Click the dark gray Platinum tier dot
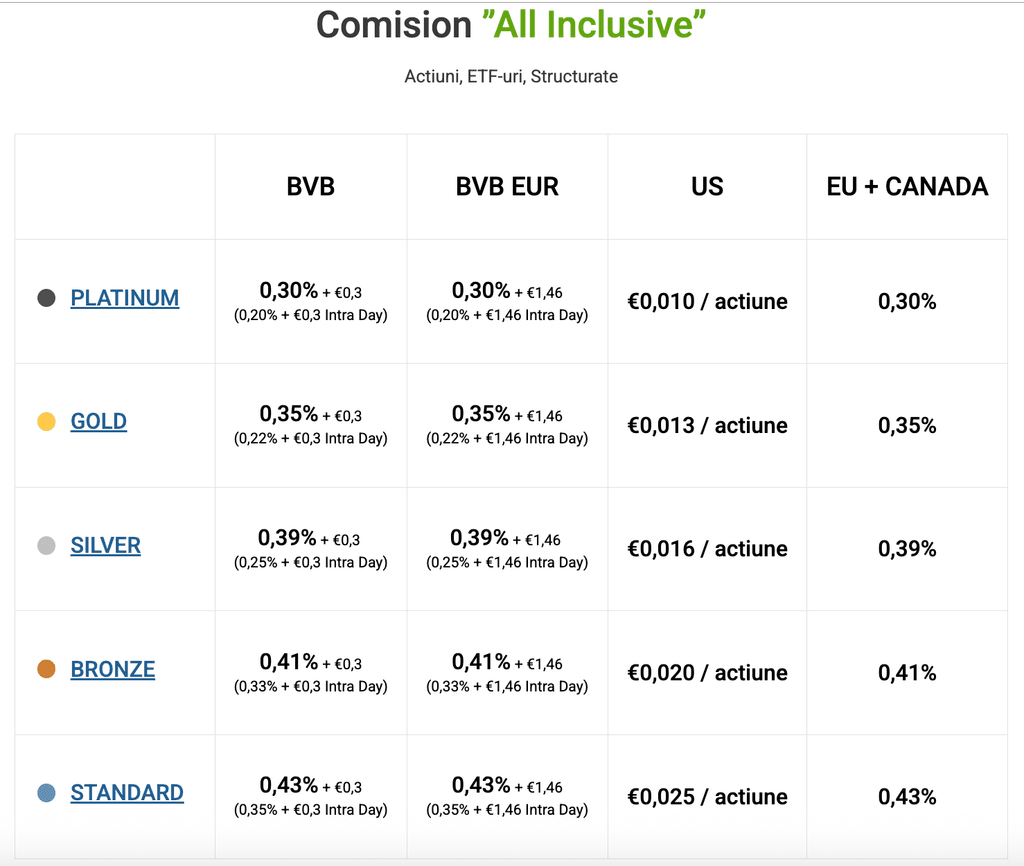The width and height of the screenshot is (1024, 866). pos(46,298)
